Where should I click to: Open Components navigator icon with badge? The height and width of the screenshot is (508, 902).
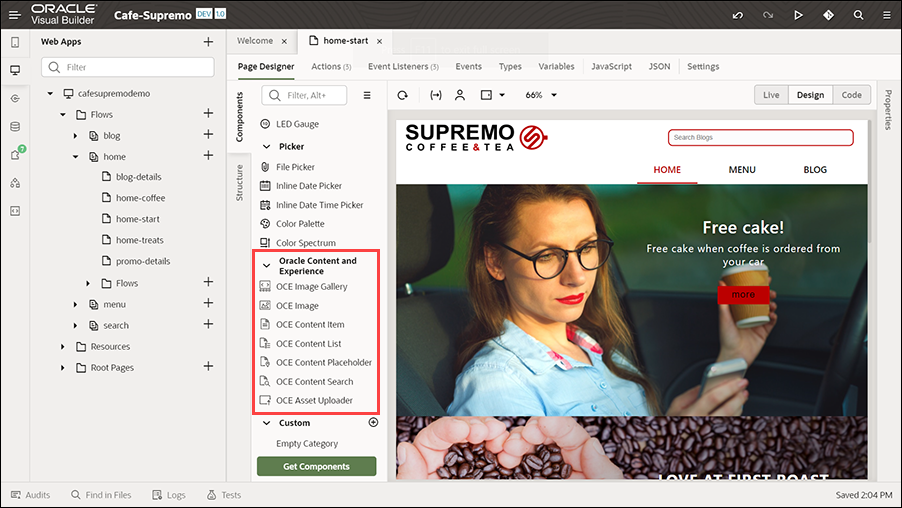click(16, 154)
